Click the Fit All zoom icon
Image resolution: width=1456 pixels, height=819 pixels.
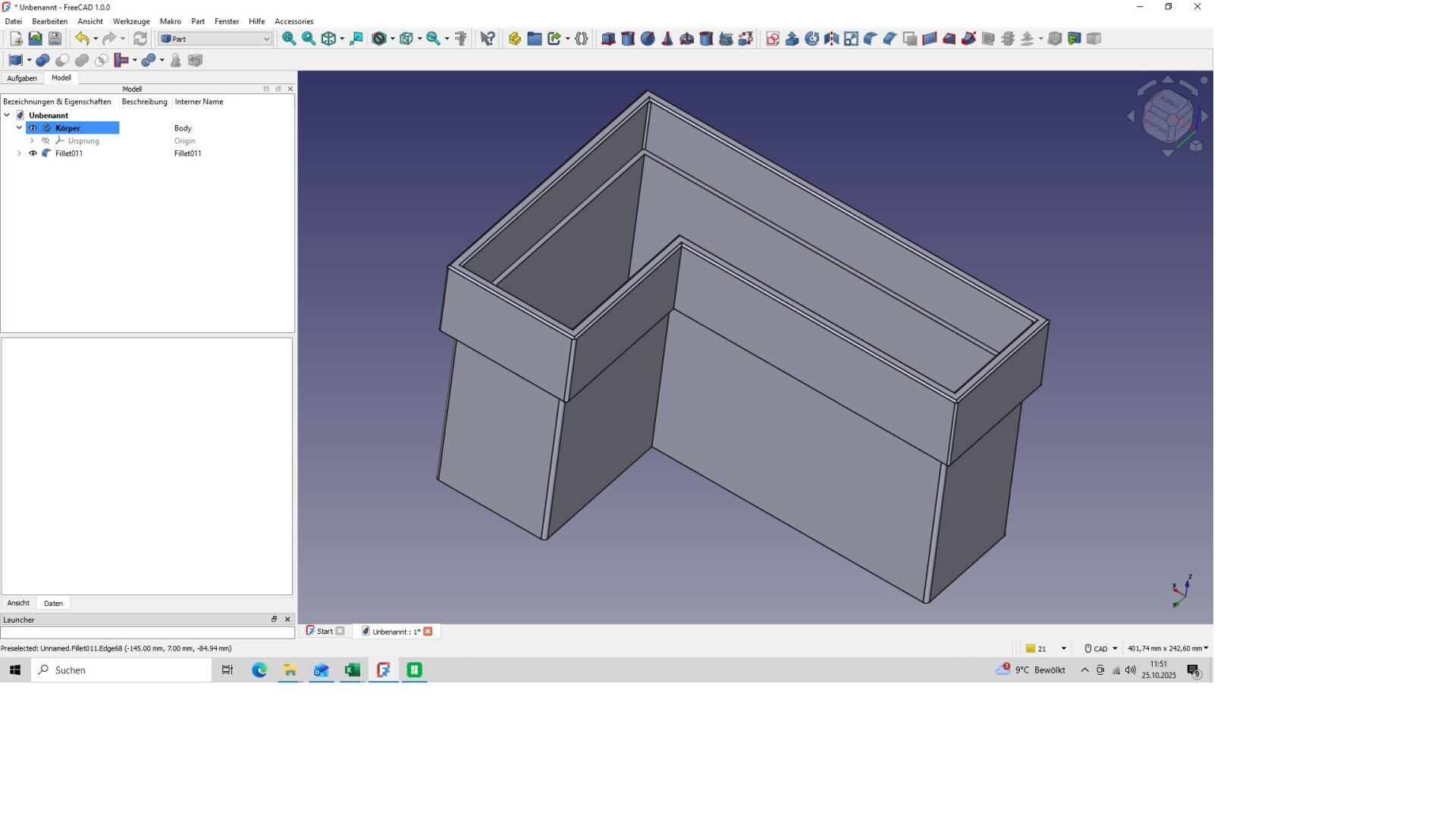[289, 39]
